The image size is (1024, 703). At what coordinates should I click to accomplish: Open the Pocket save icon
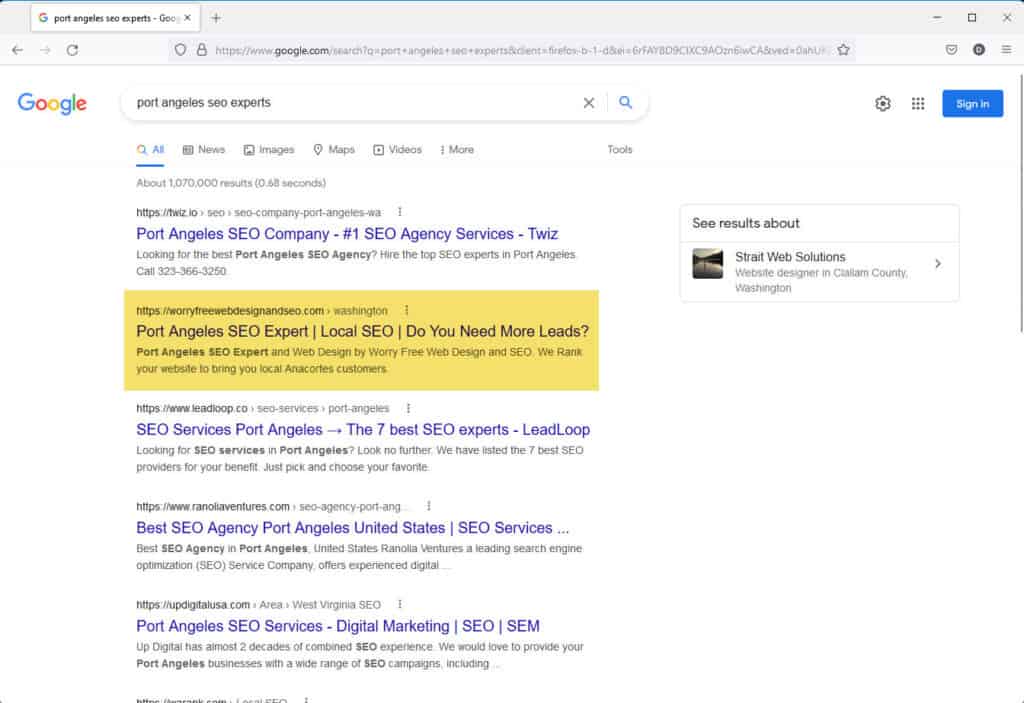coord(952,50)
